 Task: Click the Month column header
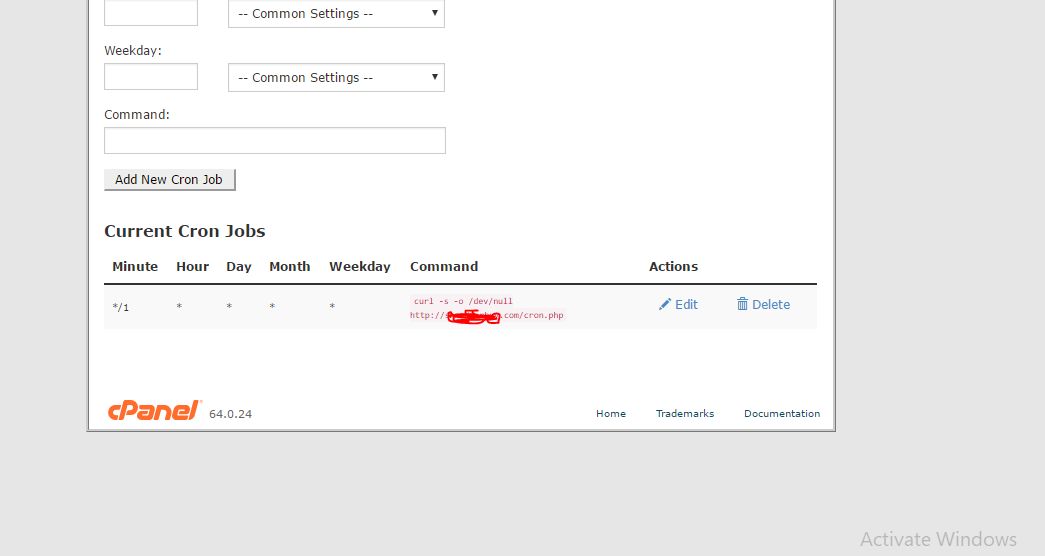[x=290, y=267]
